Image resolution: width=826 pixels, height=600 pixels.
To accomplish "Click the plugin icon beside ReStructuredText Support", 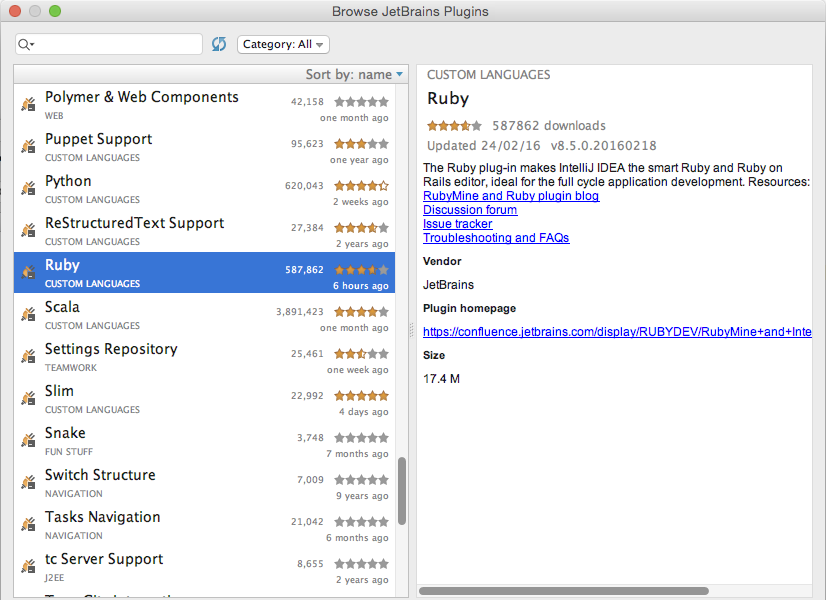I will click(28, 230).
